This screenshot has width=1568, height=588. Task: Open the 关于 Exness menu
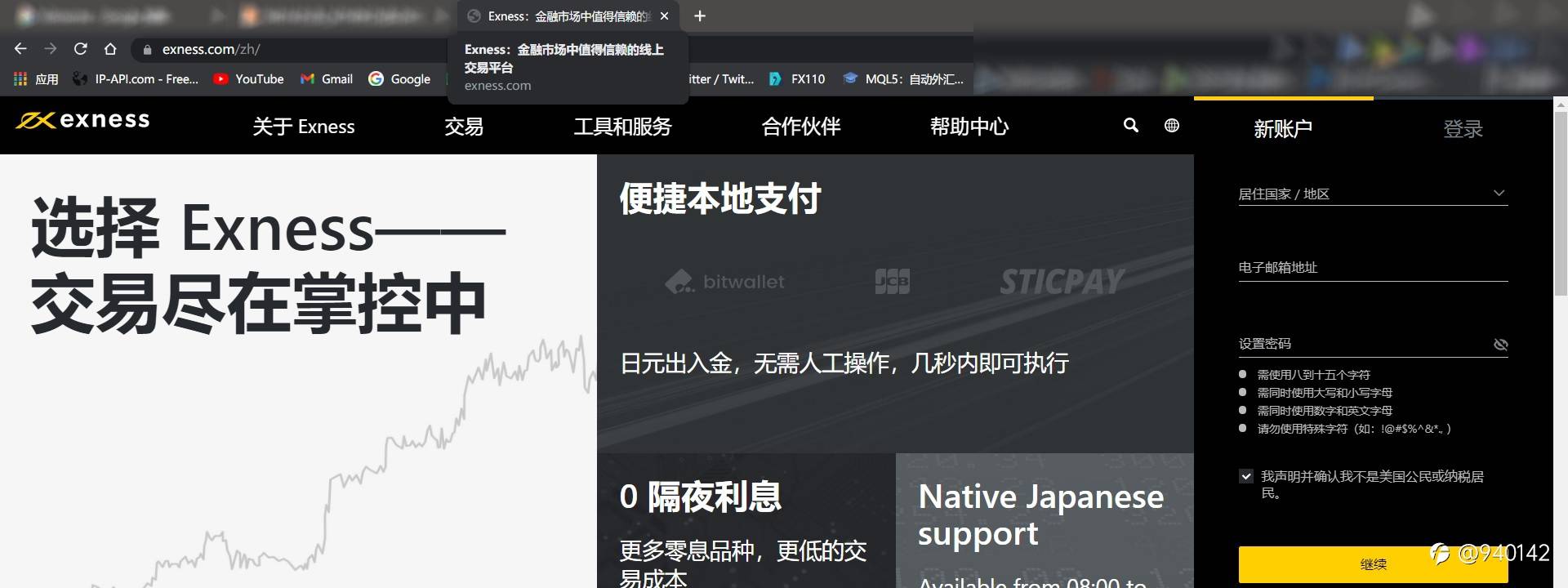coord(304,127)
